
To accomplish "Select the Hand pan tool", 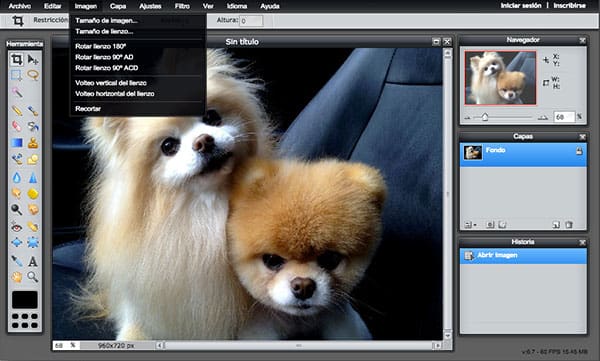I will (x=16, y=276).
